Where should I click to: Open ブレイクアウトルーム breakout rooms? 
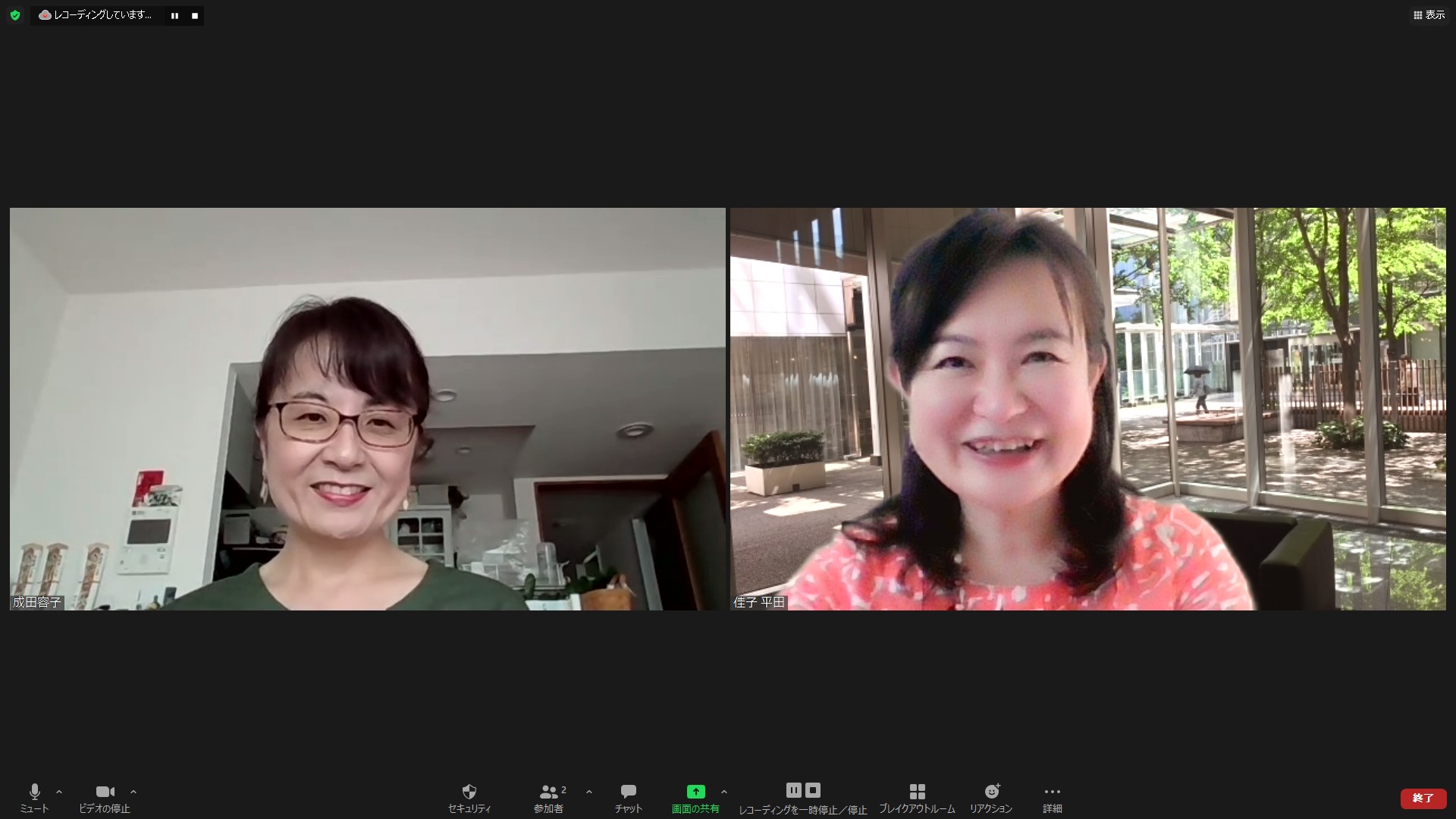[x=917, y=798]
